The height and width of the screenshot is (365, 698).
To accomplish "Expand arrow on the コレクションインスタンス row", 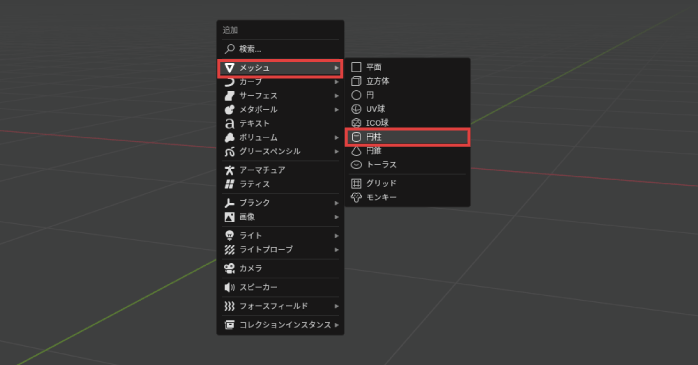I will click(337, 325).
